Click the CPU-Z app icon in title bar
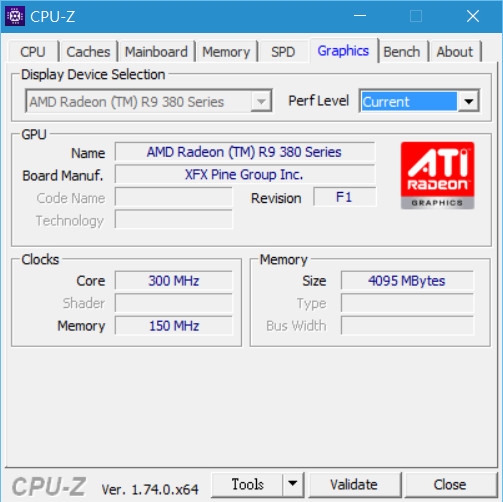Viewport: 503px width, 502px height. (x=15, y=16)
